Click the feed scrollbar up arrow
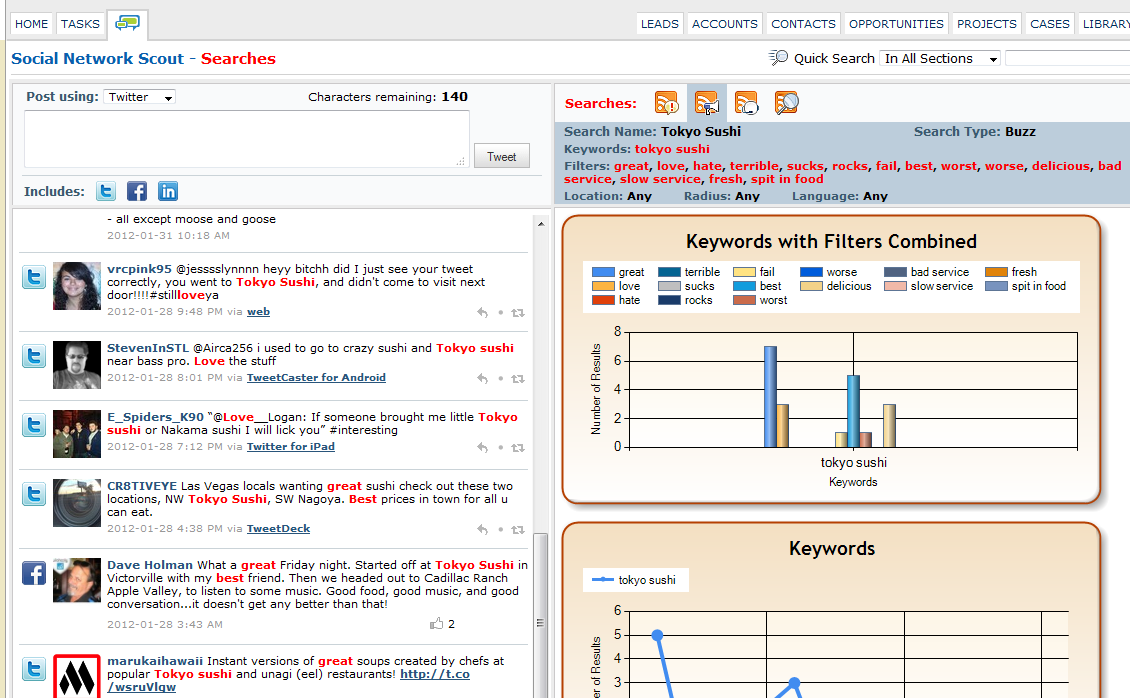This screenshot has width=1130, height=698. 540,224
